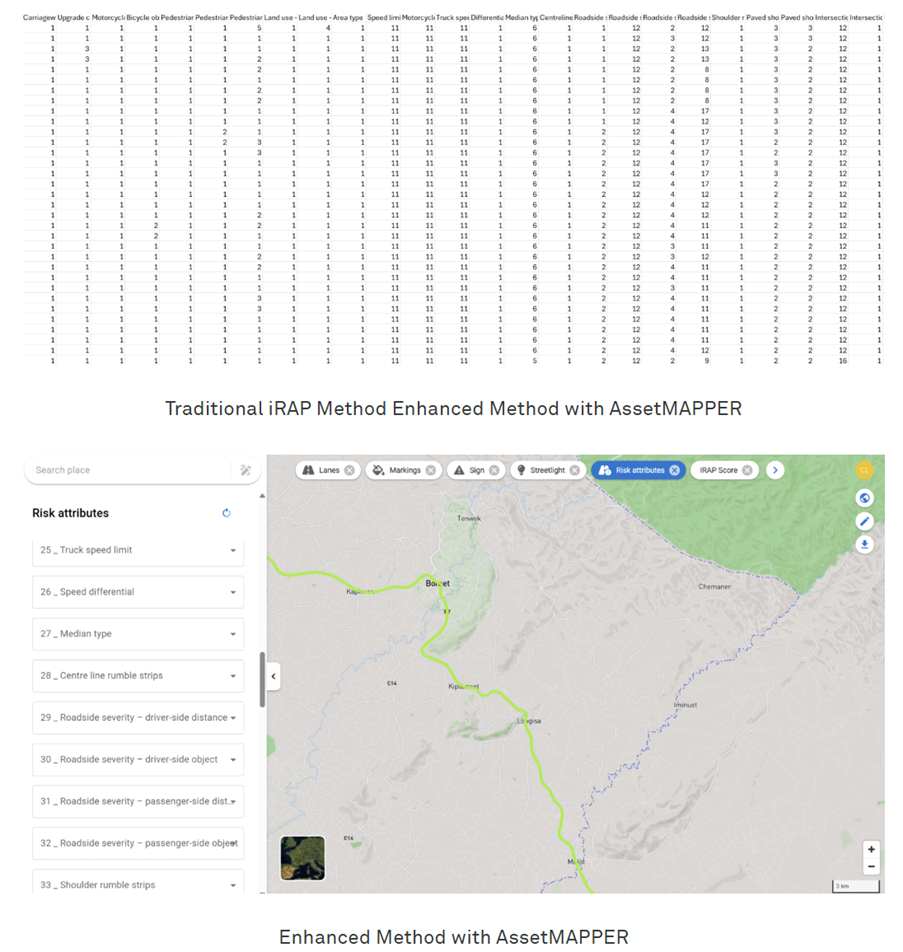Click the refresh icon beside Risk attributes
Viewport: 903px width, 952px height.
pyautogui.click(x=226, y=513)
